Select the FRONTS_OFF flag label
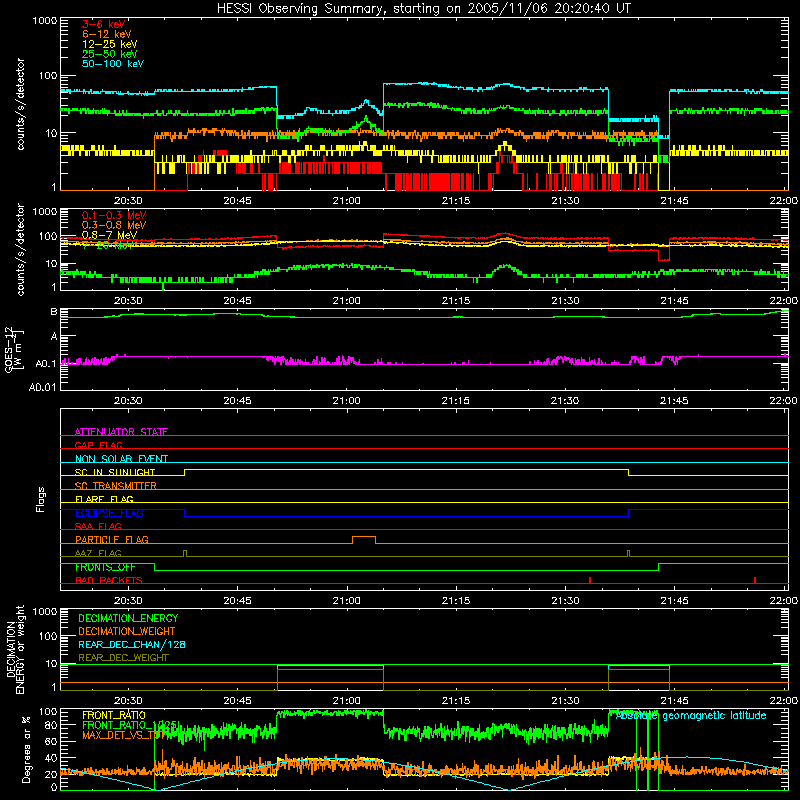The width and height of the screenshot is (800, 800). click(x=105, y=567)
